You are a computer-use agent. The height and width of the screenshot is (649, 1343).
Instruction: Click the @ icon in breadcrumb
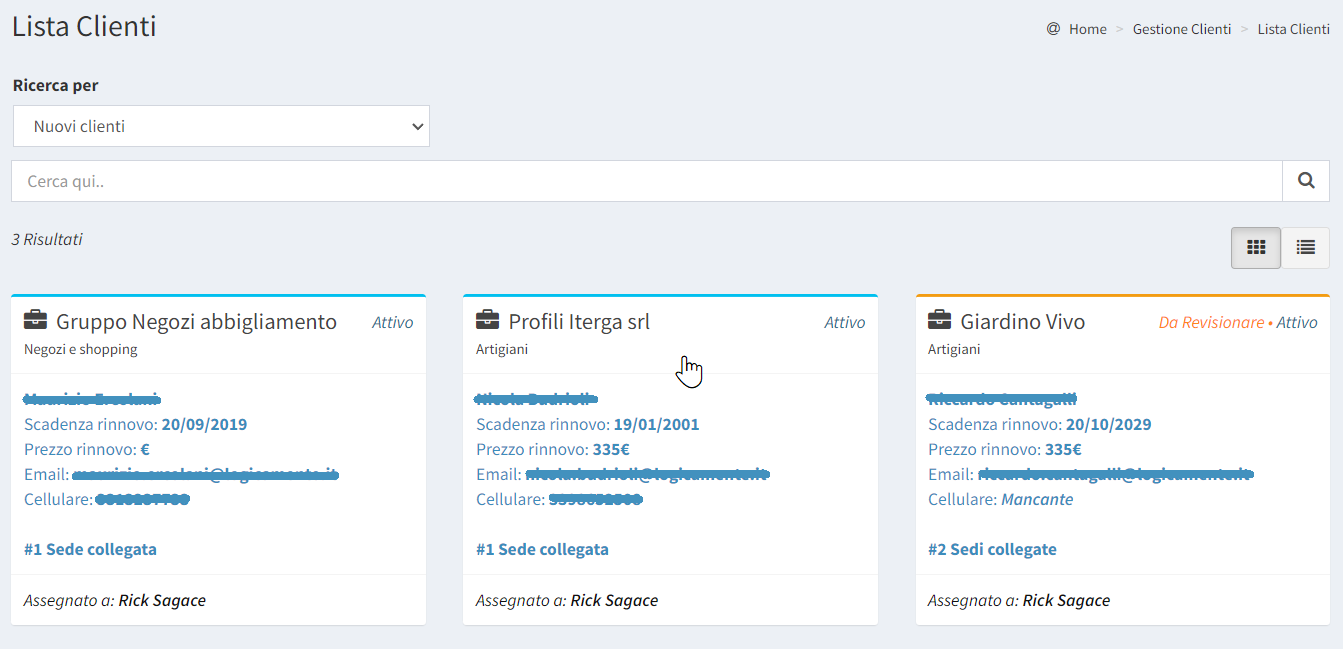pos(1053,29)
